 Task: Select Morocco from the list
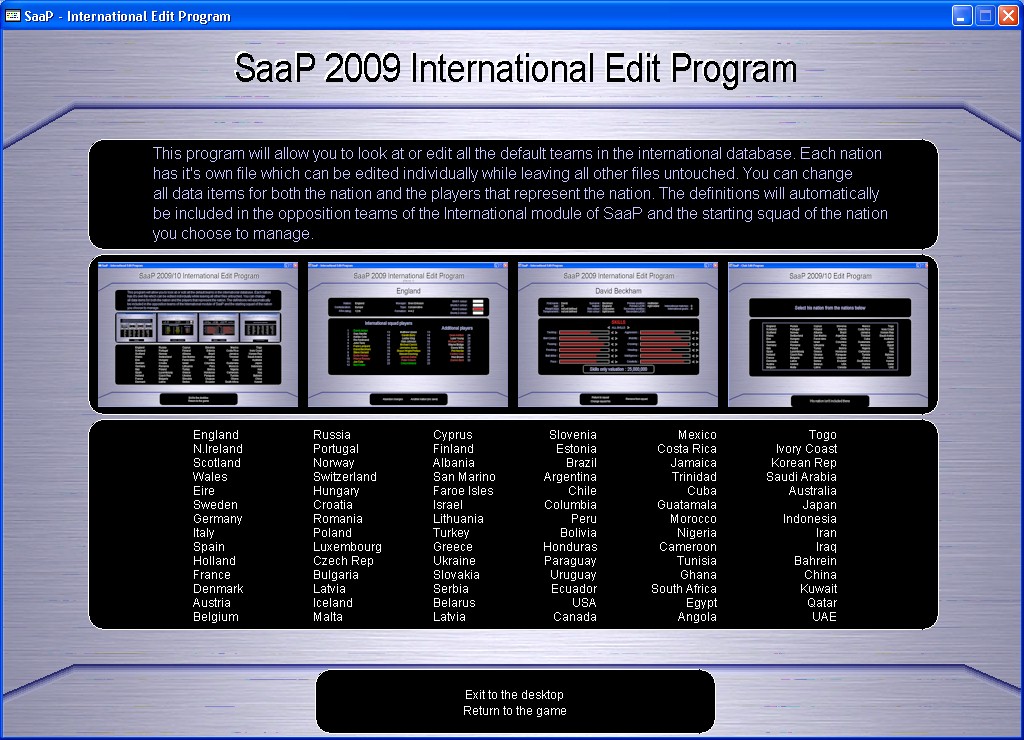pyautogui.click(x=694, y=519)
